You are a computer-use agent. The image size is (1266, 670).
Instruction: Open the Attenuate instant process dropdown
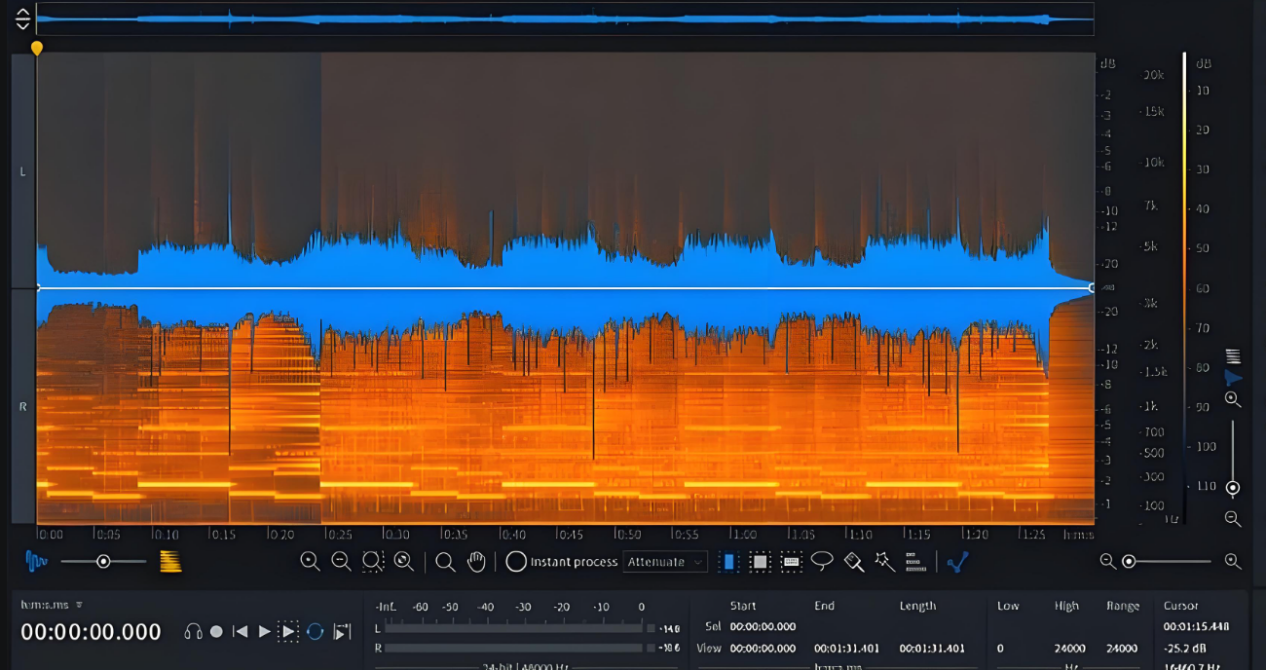[665, 562]
